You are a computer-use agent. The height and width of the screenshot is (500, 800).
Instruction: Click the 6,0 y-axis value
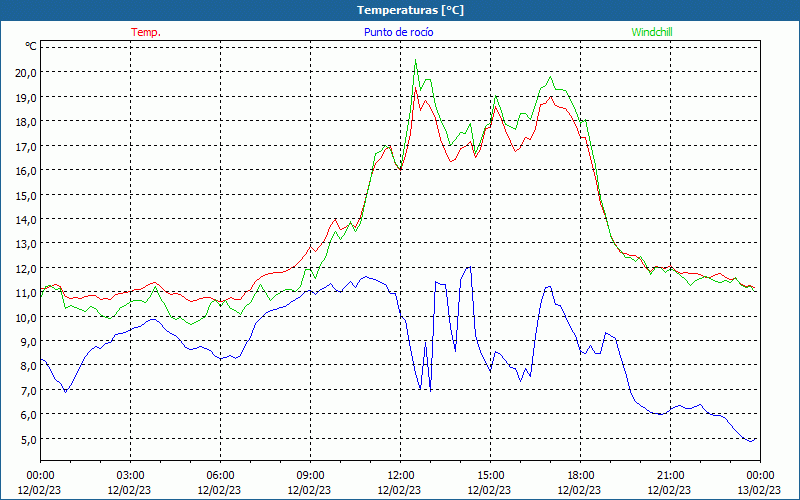click(29, 415)
